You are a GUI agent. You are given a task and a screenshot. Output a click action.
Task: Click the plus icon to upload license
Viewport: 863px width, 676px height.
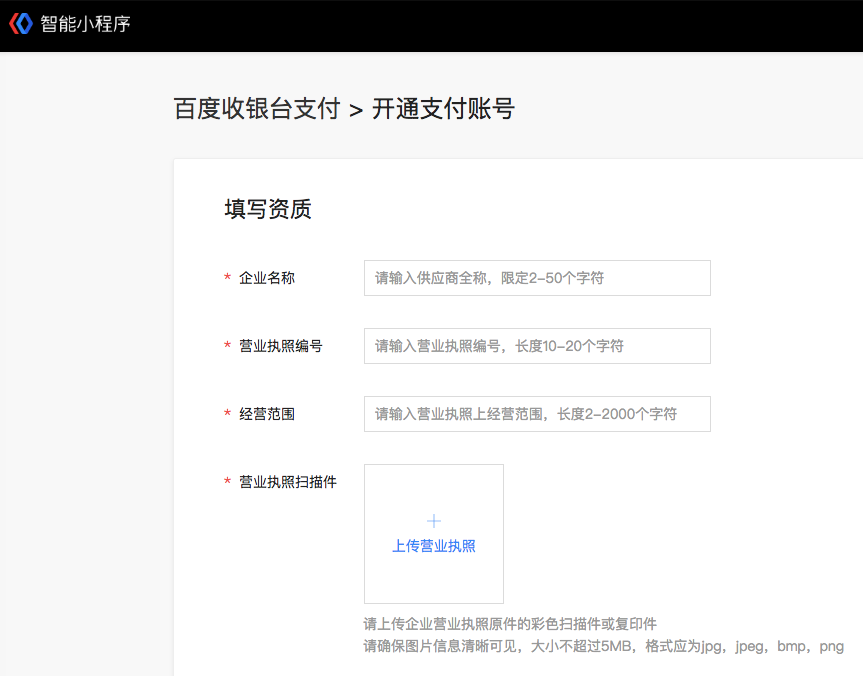coord(434,521)
